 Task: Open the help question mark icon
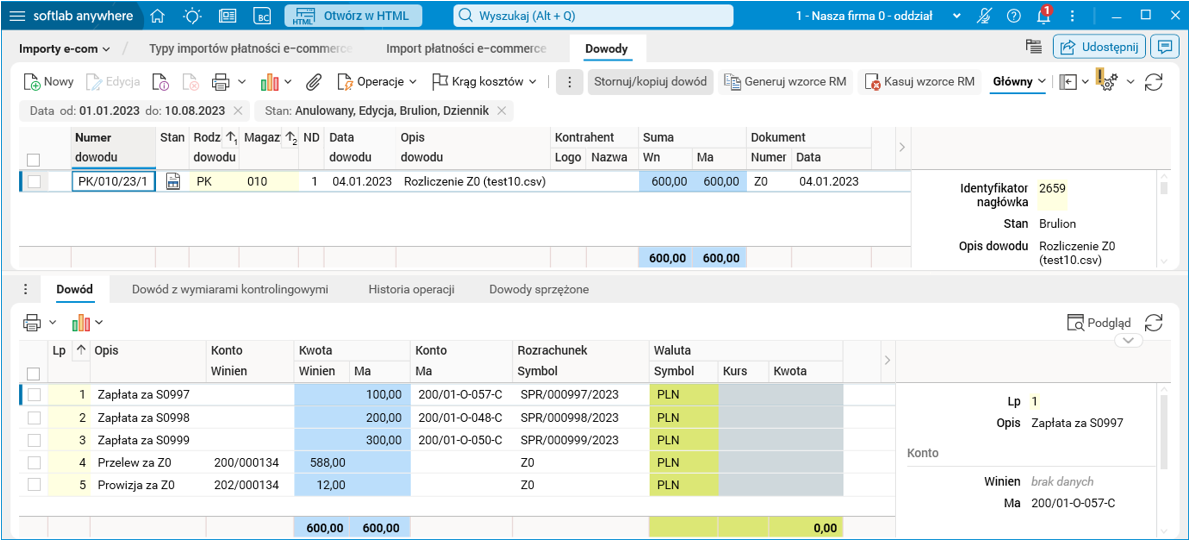[x=1014, y=16]
